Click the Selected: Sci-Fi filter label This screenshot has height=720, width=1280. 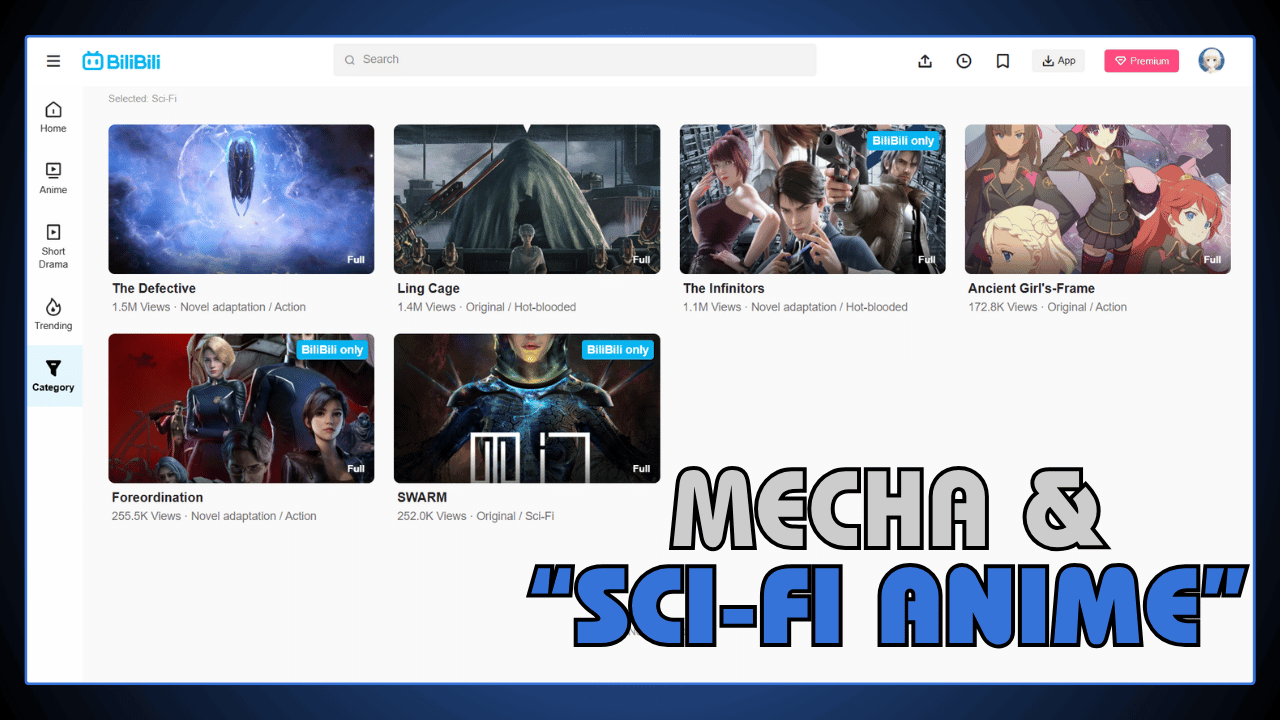[x=141, y=98]
